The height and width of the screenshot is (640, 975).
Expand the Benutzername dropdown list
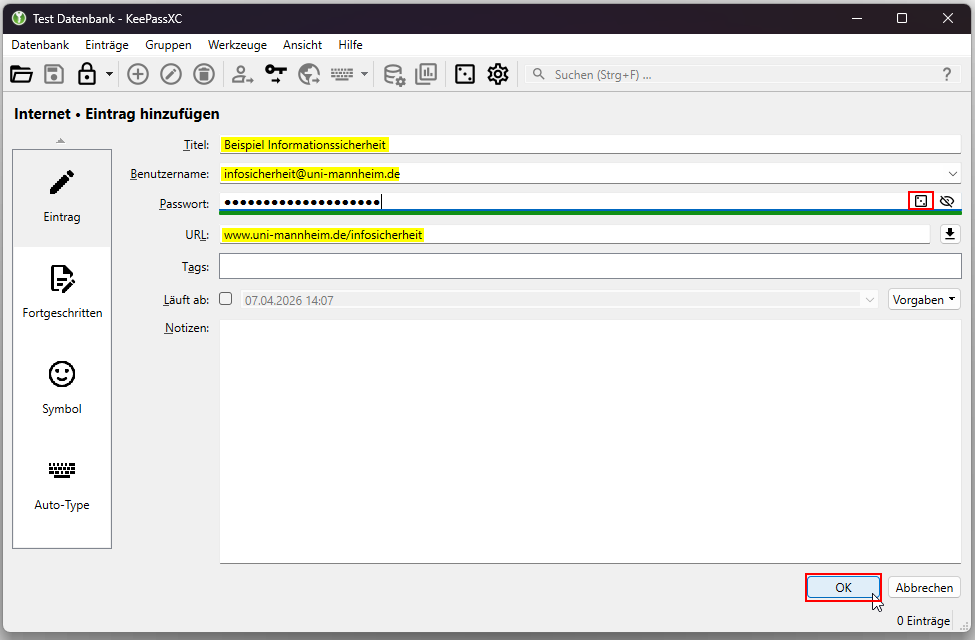(953, 174)
